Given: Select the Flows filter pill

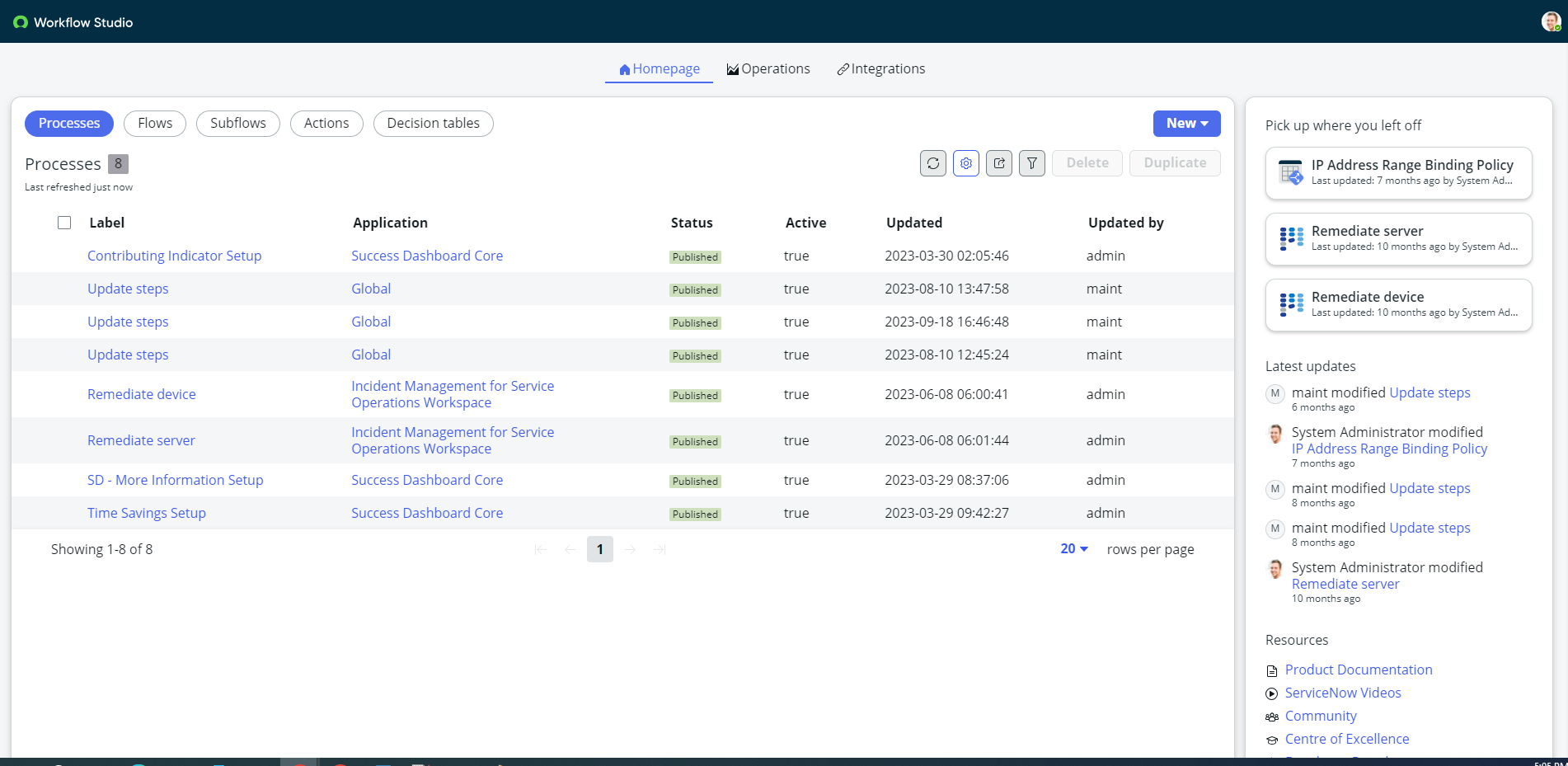Looking at the screenshot, I should (x=155, y=124).
